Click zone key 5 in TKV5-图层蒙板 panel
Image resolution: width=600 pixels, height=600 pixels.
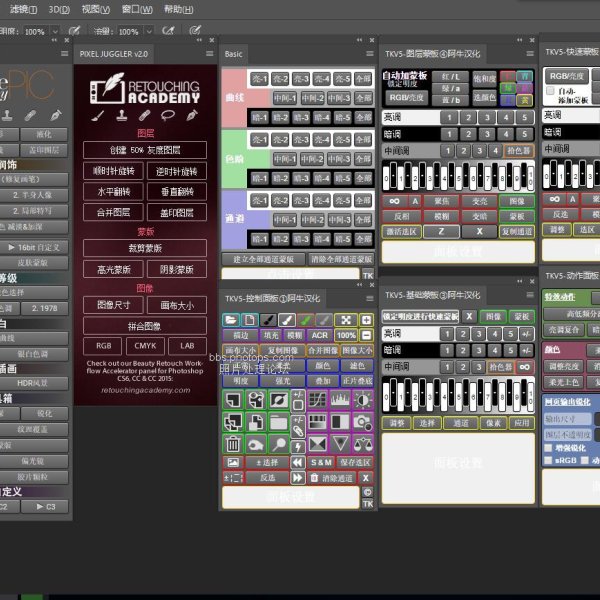458,178
